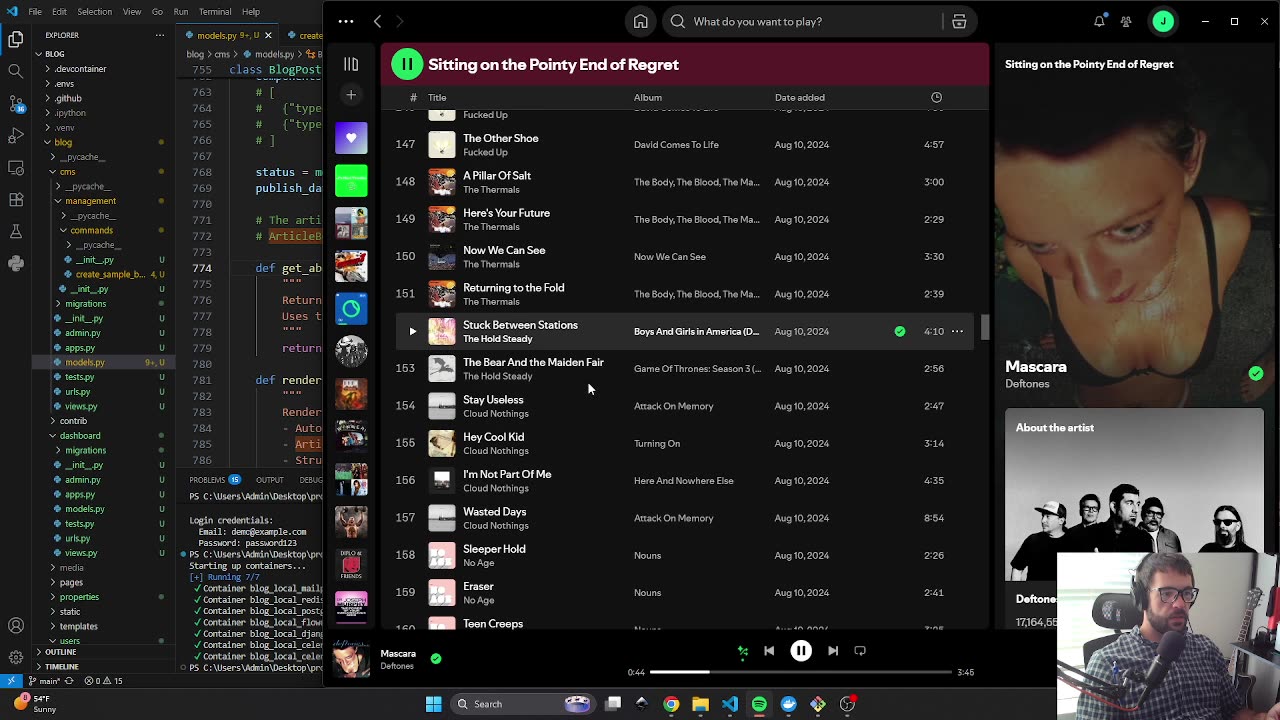Image resolution: width=1280 pixels, height=720 pixels.
Task: Open The Hold Steady artist under The Bear And the Maiden Fair
Action: (x=497, y=376)
